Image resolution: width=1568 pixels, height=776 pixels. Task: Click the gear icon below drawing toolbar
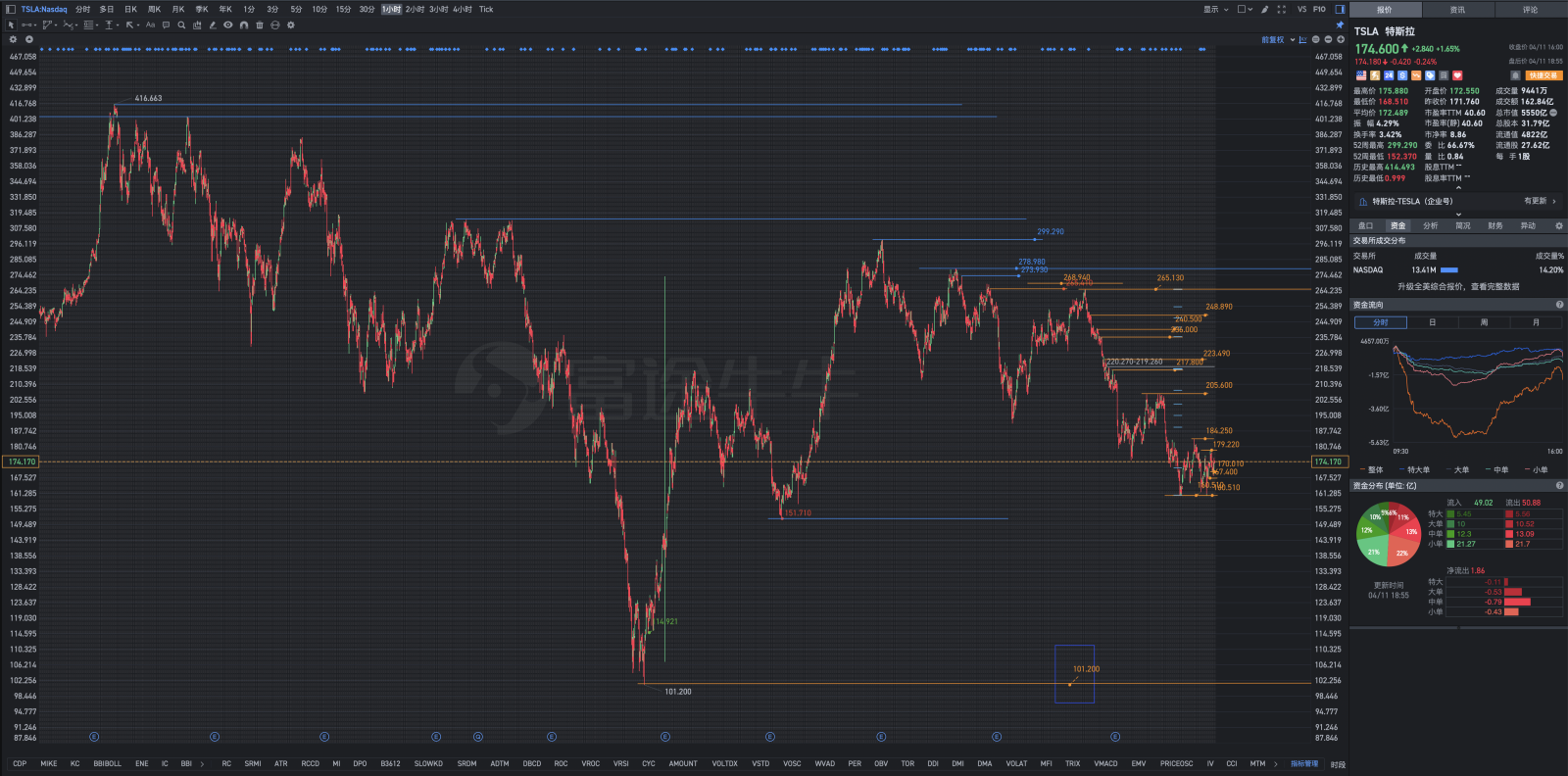pos(13,39)
